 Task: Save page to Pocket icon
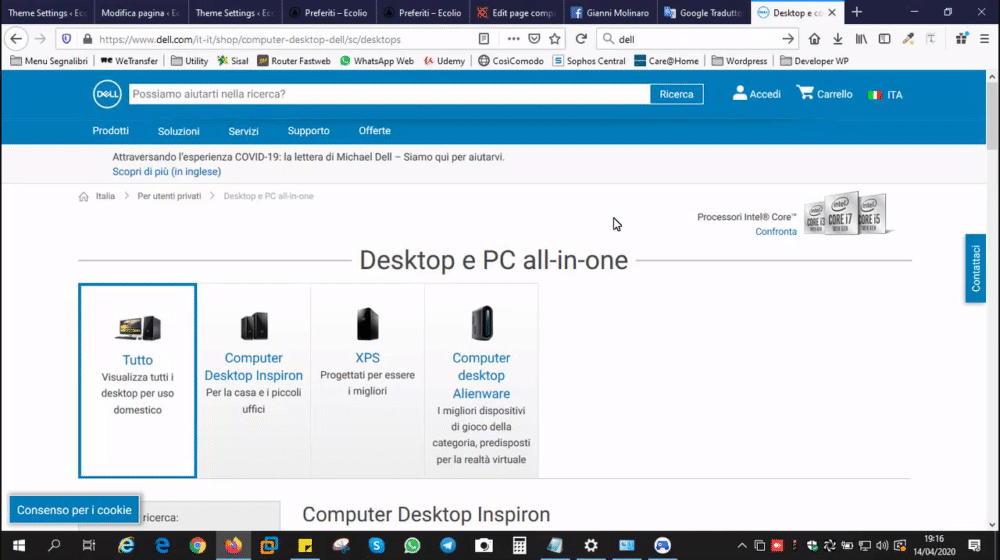click(x=534, y=39)
